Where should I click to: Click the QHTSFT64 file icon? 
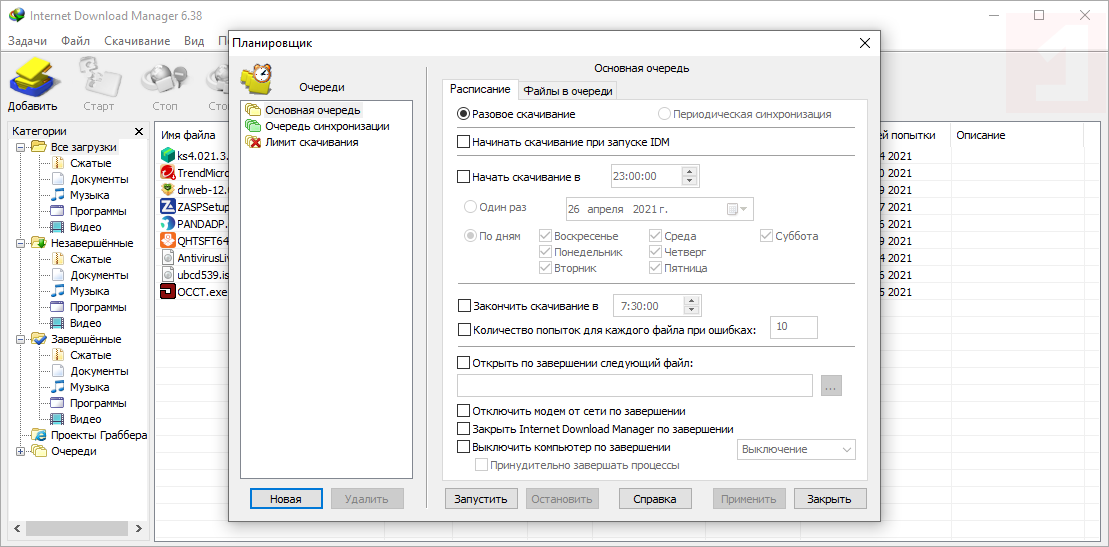(x=168, y=240)
